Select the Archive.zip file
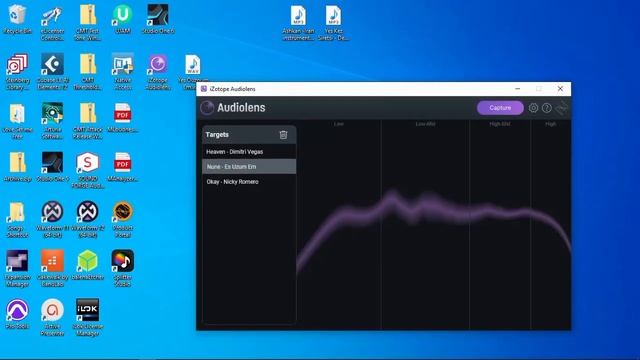The width and height of the screenshot is (640, 360). pyautogui.click(x=17, y=167)
